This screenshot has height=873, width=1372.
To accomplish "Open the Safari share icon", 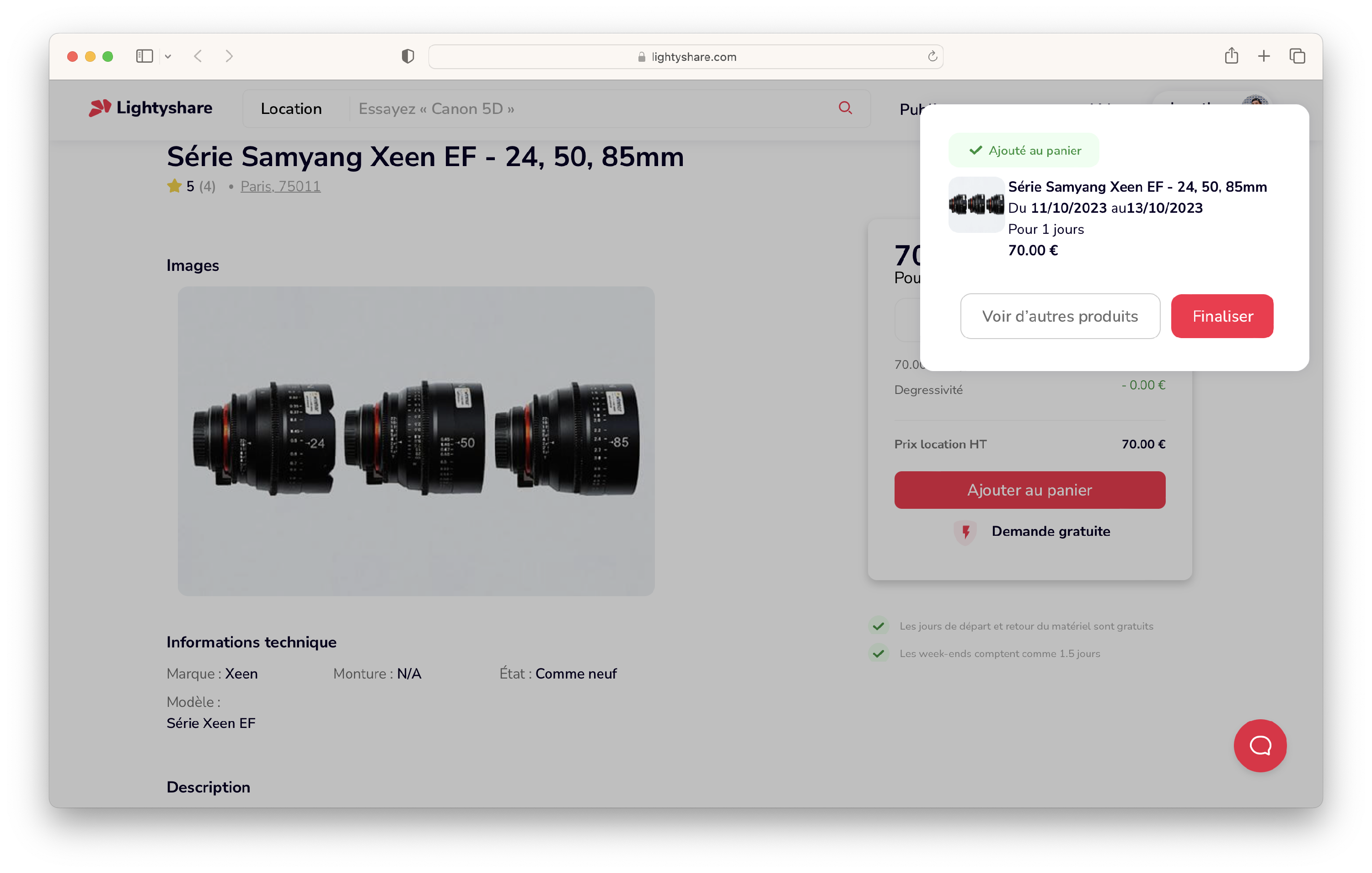I will point(1231,55).
